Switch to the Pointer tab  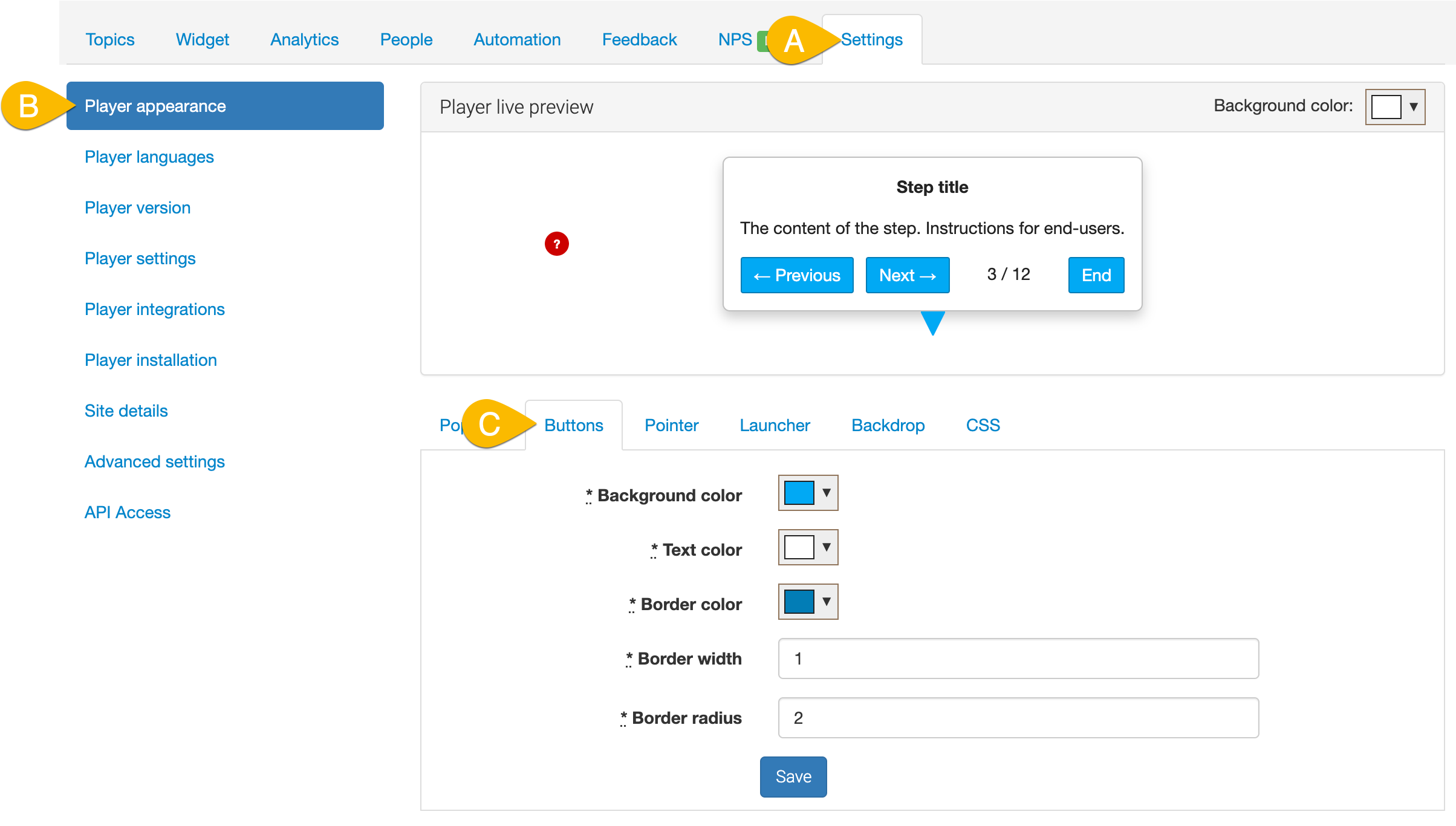coord(671,425)
